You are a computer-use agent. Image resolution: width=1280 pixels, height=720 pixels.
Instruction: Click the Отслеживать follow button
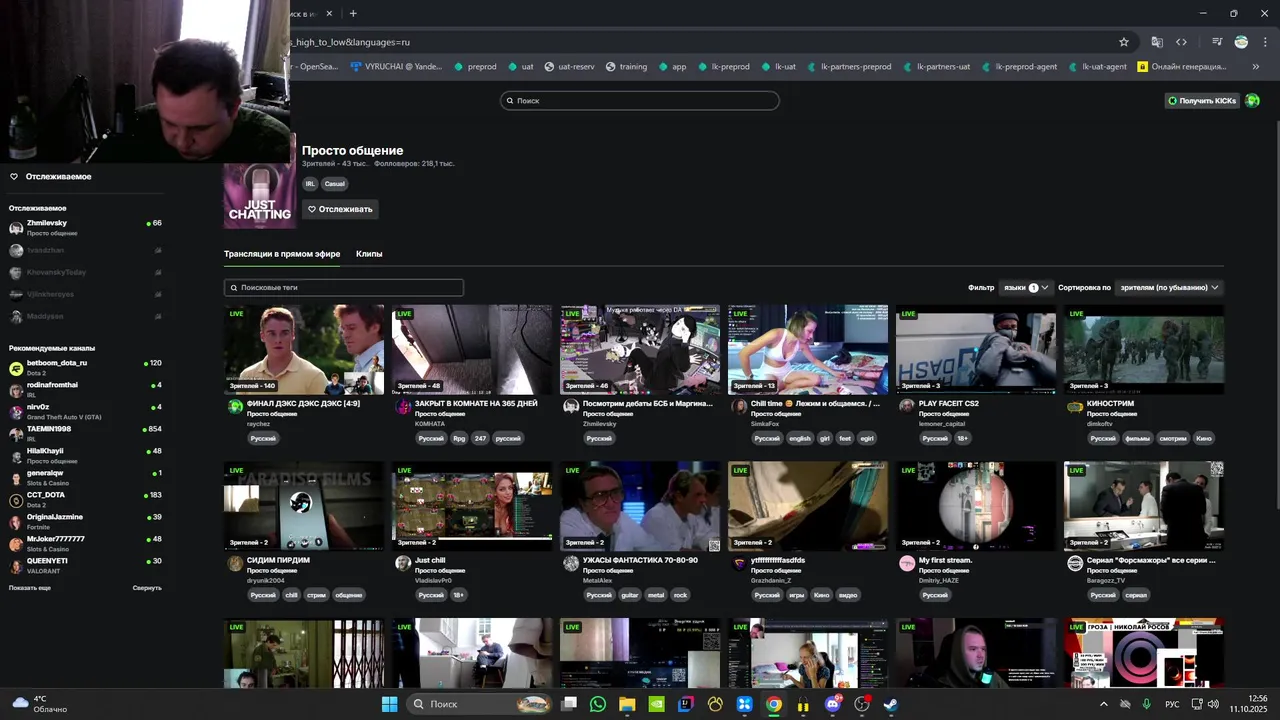click(x=340, y=209)
